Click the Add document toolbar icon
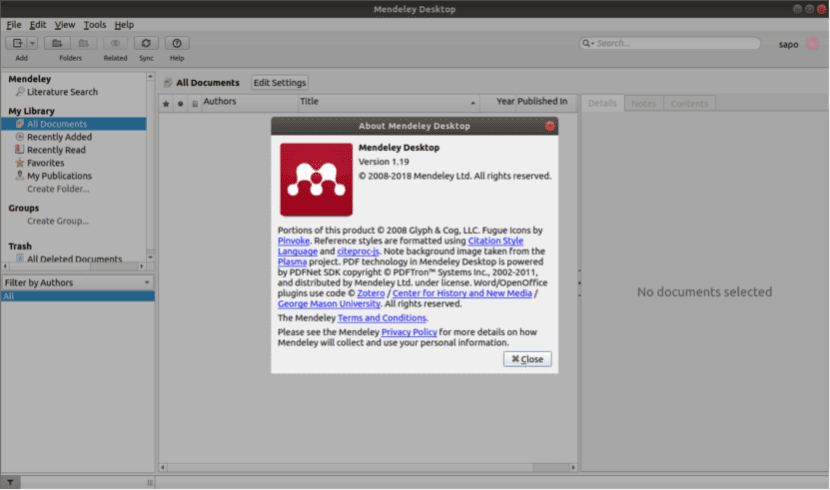830x490 pixels. click(17, 43)
